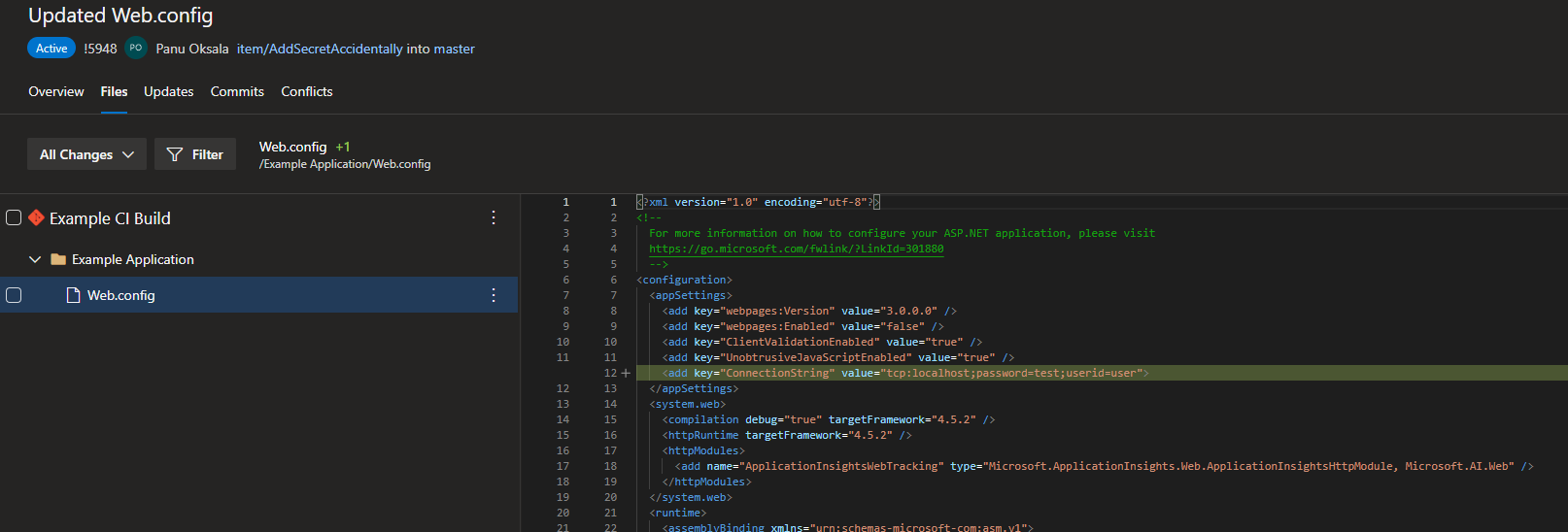Open the Overview tab
The image size is (1568, 532).
click(55, 91)
